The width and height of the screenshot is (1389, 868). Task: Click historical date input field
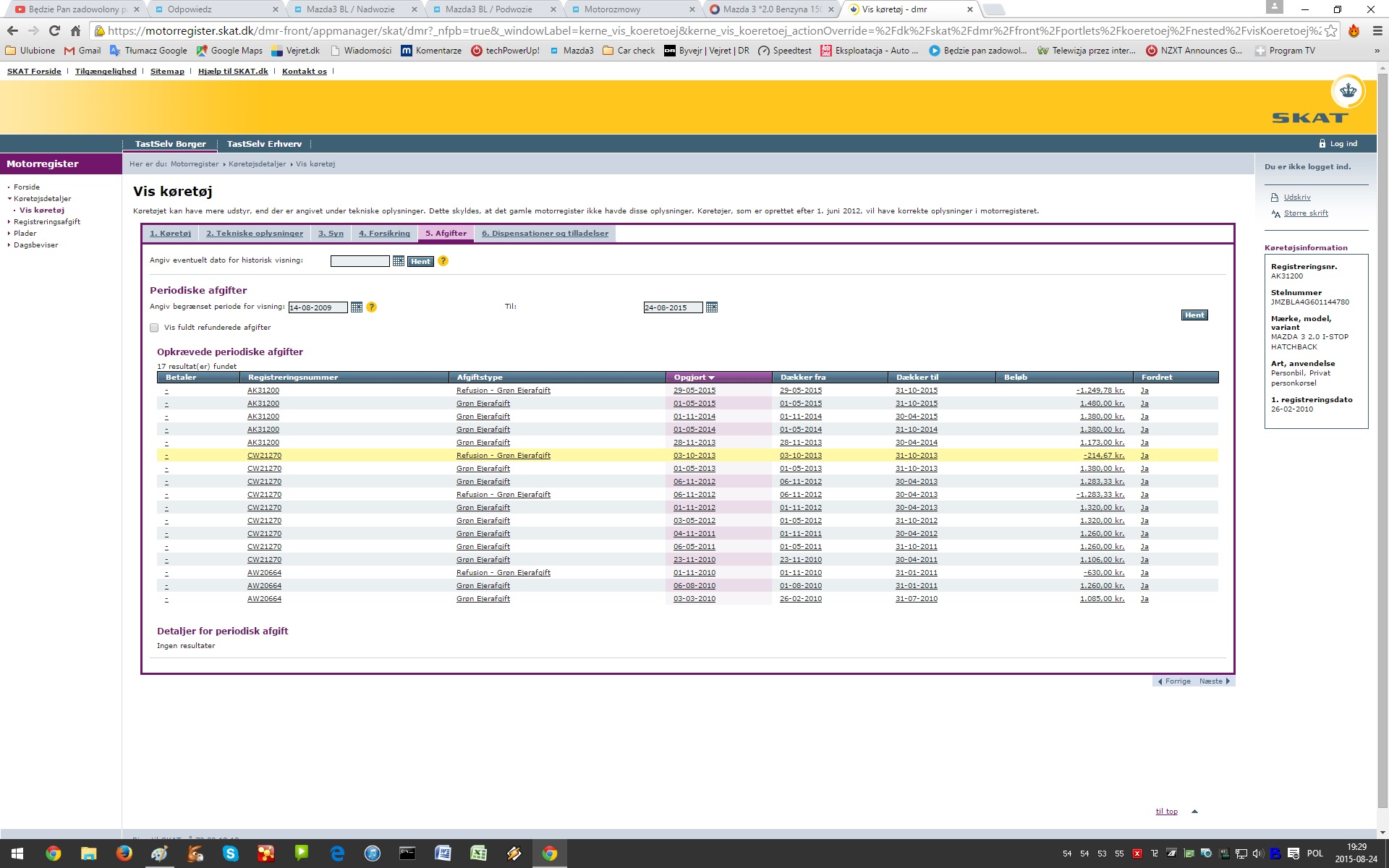(360, 261)
